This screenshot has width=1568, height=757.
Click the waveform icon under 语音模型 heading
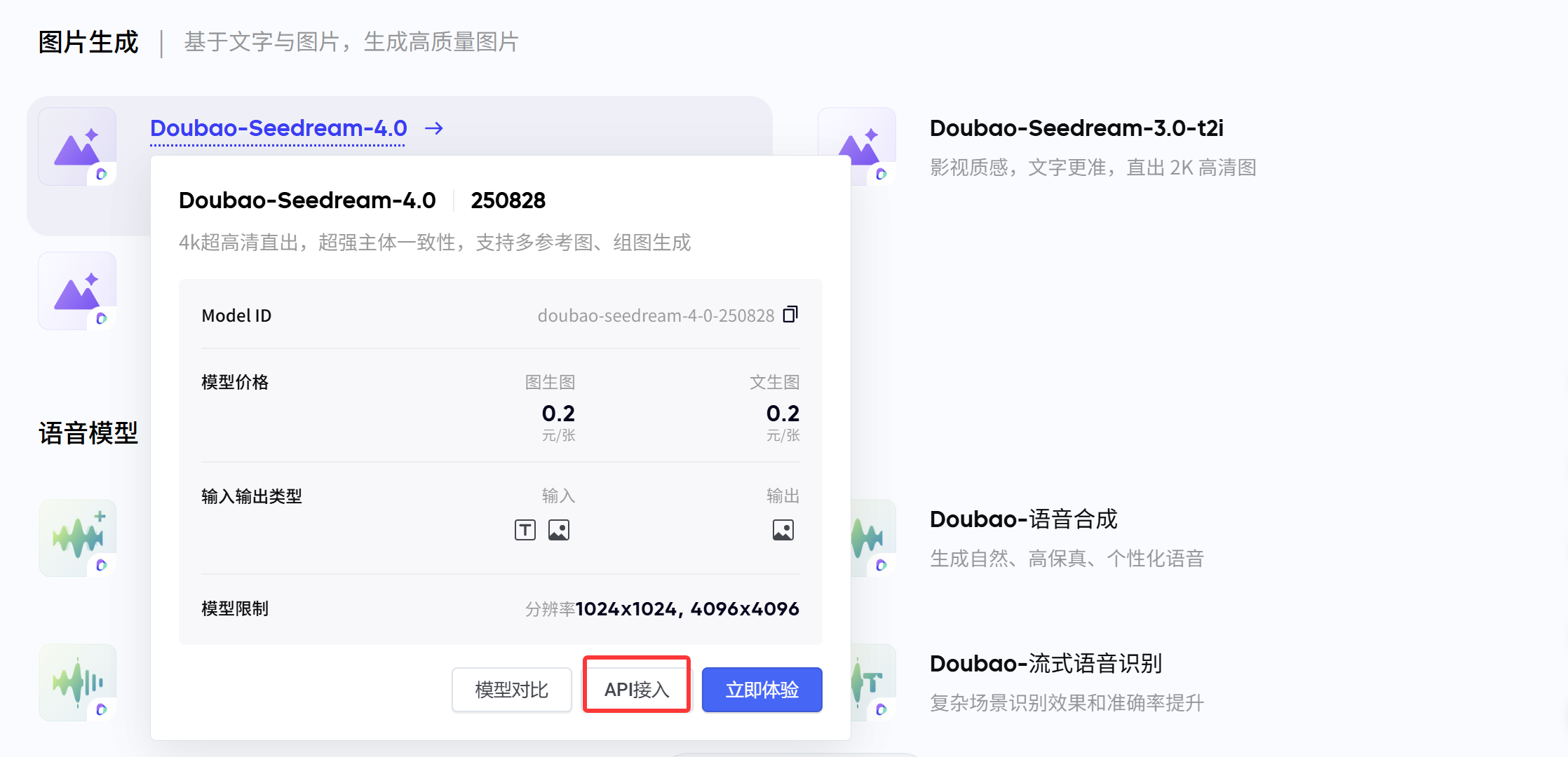click(x=78, y=538)
